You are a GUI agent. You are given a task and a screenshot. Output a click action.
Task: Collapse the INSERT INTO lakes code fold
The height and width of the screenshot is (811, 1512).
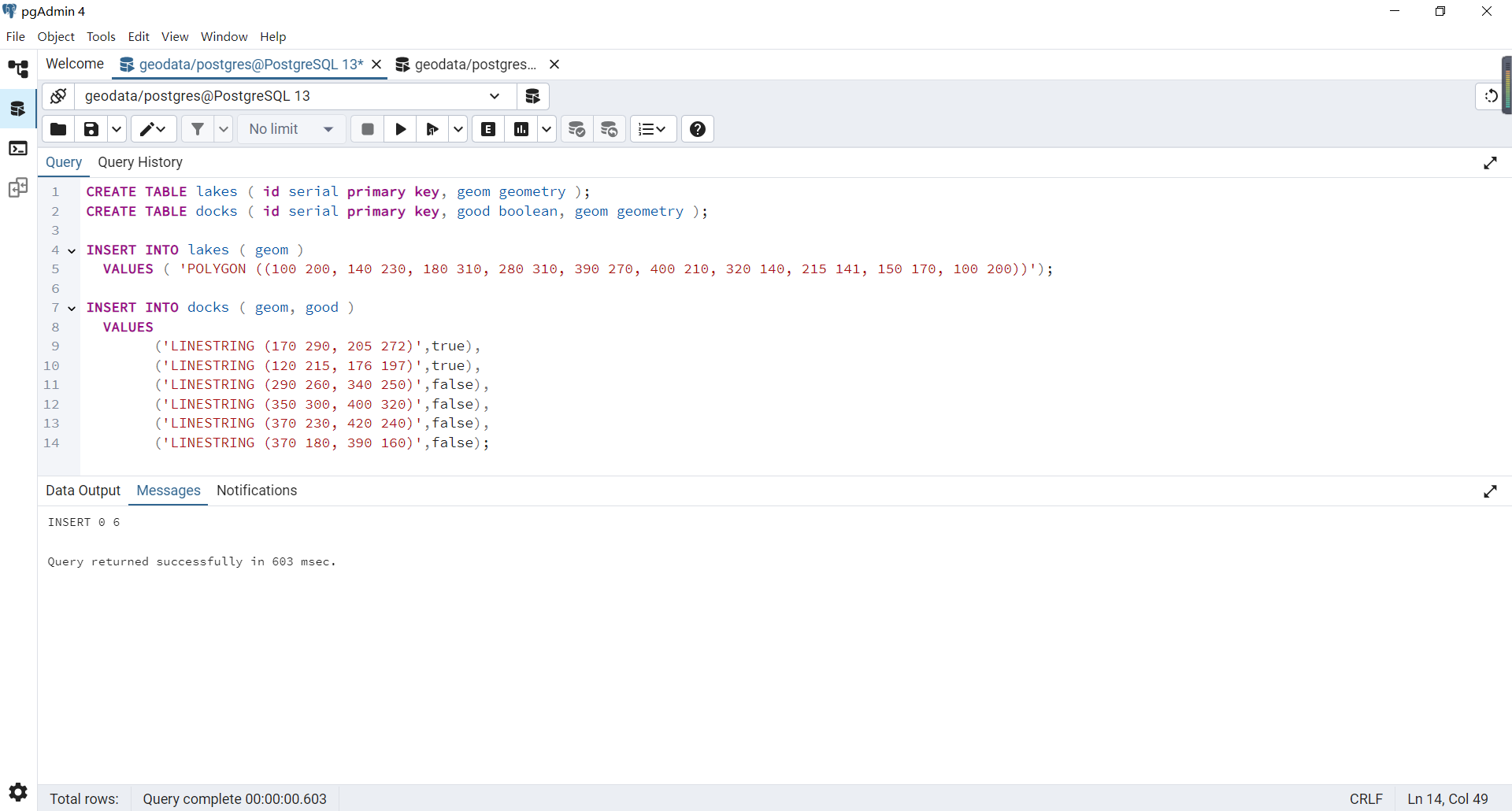point(72,250)
